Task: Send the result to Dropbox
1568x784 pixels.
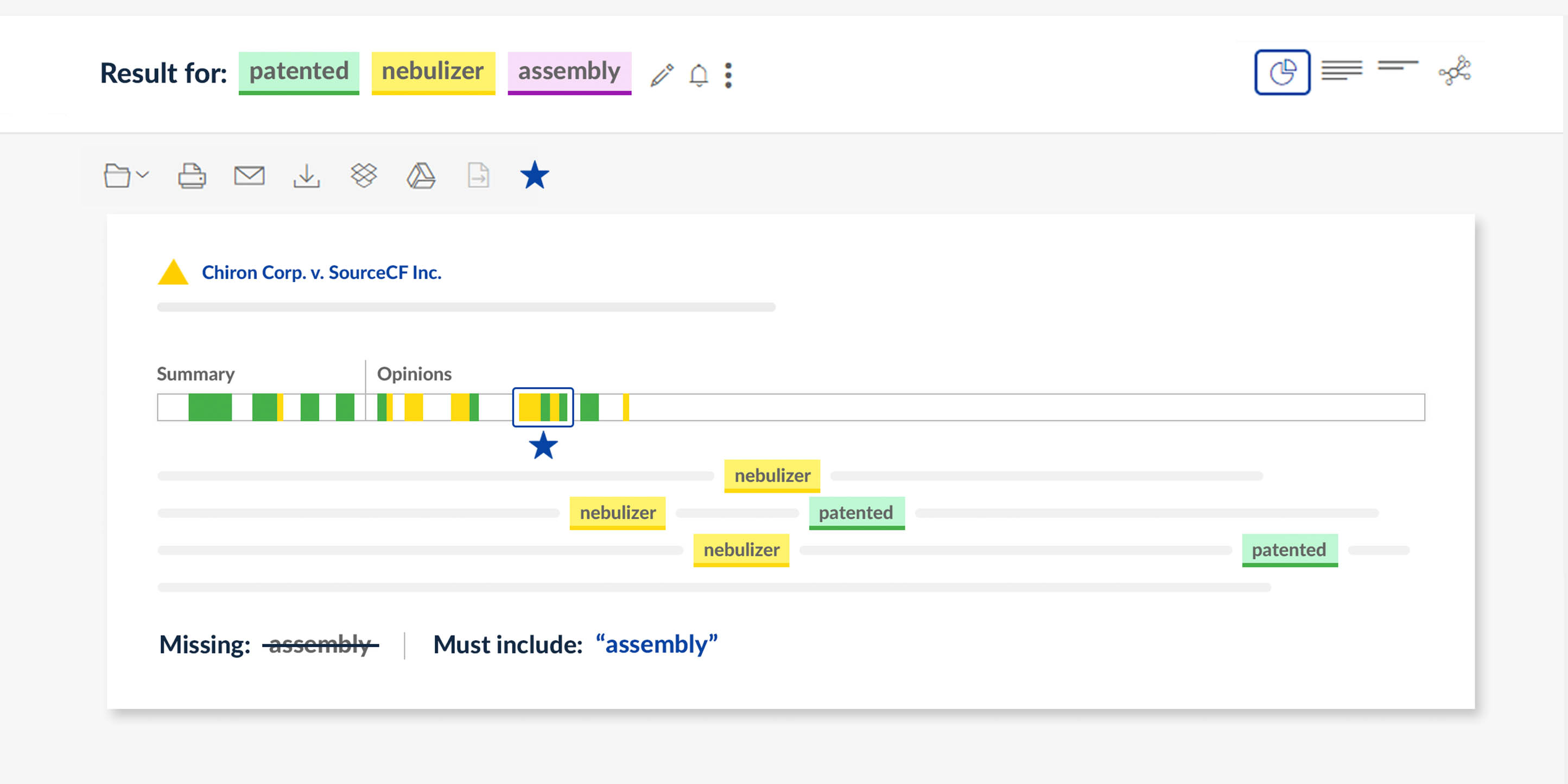Action: [x=364, y=175]
